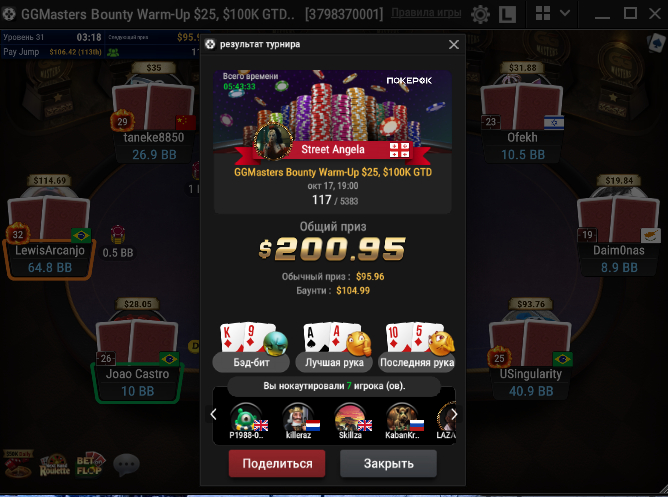Screen dimensions: 668x497
Task: Click the Закрыть button
Action: (389, 463)
